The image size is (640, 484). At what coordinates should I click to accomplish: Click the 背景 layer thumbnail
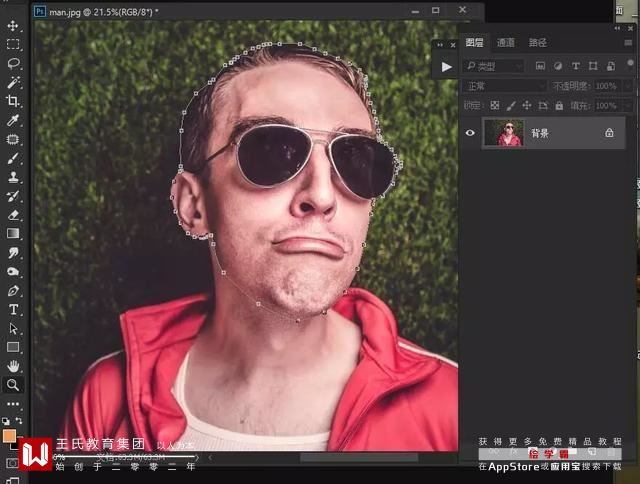(504, 133)
